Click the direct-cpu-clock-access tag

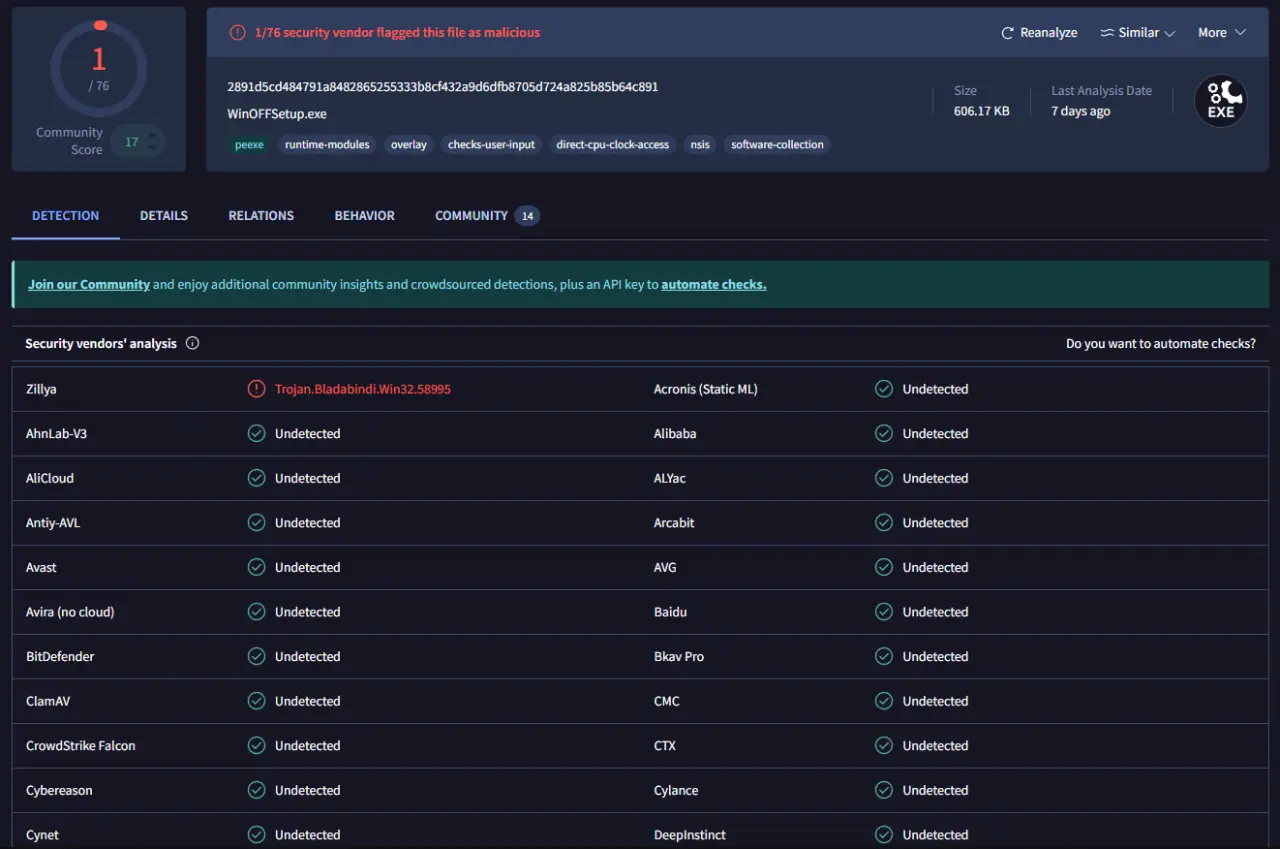[x=613, y=144]
